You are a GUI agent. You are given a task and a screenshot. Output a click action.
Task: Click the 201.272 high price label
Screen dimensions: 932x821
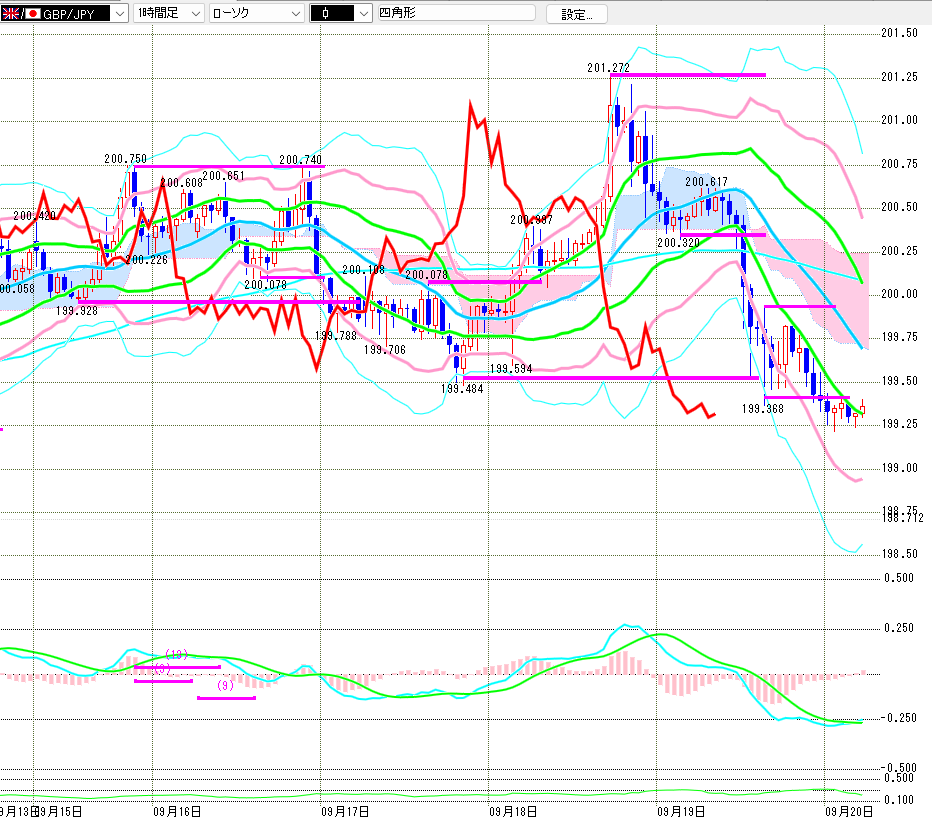pyautogui.click(x=609, y=68)
